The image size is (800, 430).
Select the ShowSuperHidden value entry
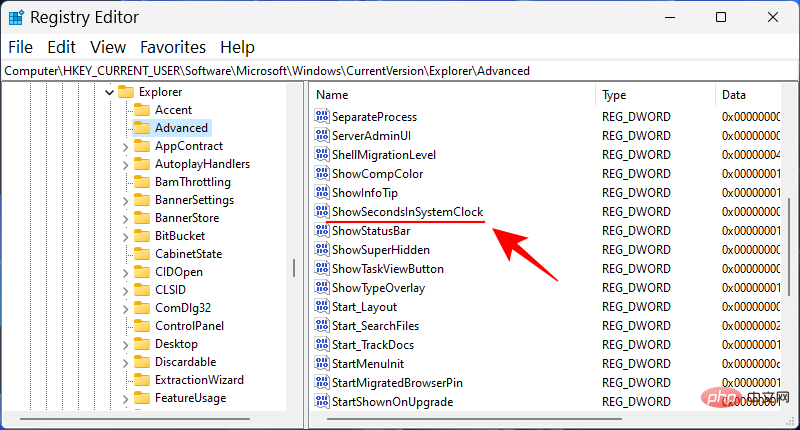tap(381, 250)
